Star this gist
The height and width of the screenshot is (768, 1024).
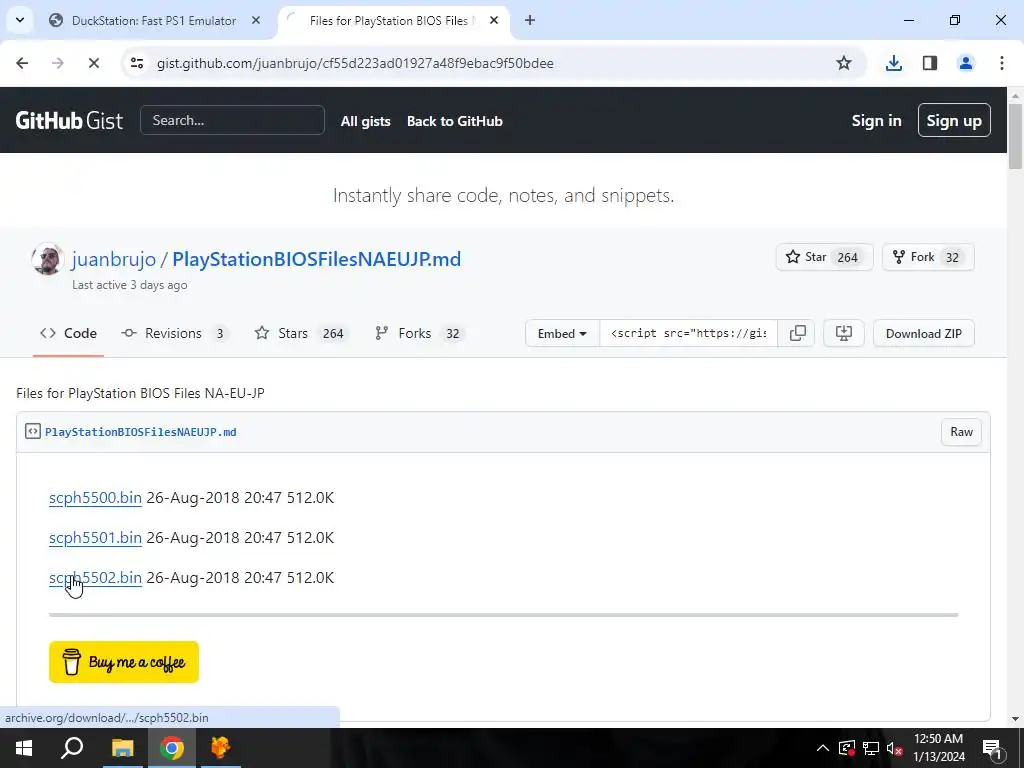824,257
